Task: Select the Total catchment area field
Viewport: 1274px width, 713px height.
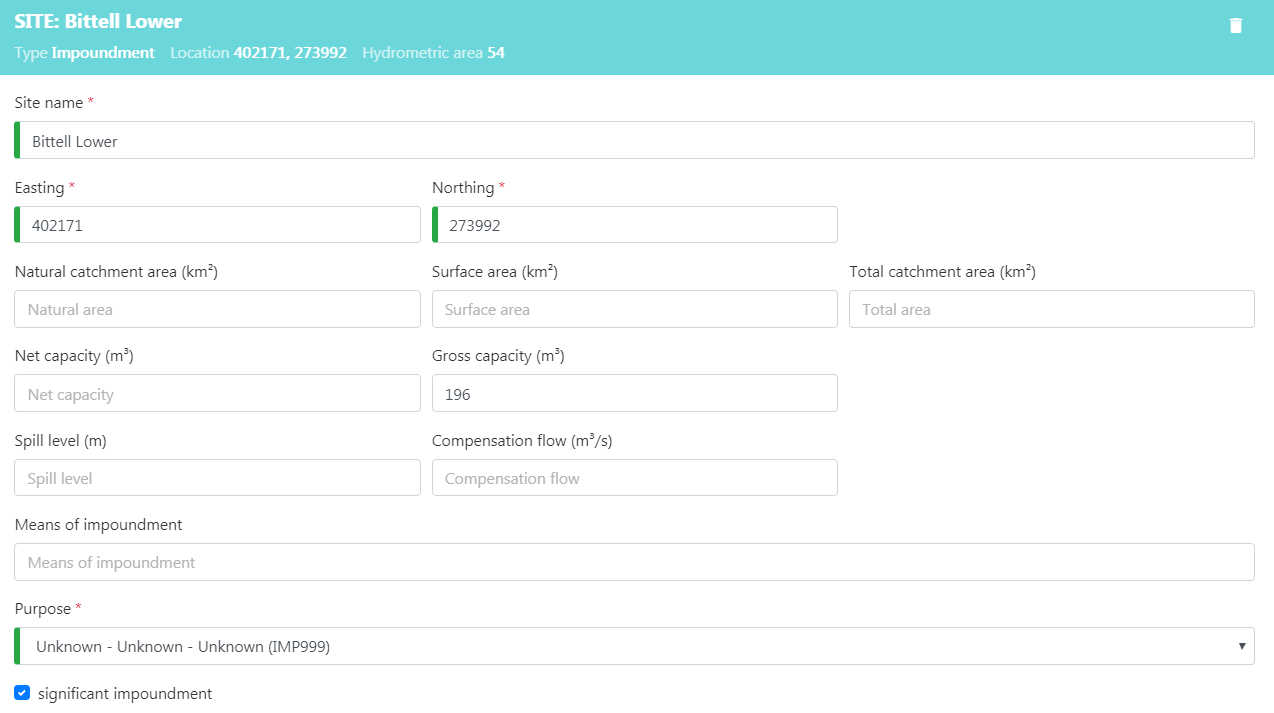Action: (1051, 309)
